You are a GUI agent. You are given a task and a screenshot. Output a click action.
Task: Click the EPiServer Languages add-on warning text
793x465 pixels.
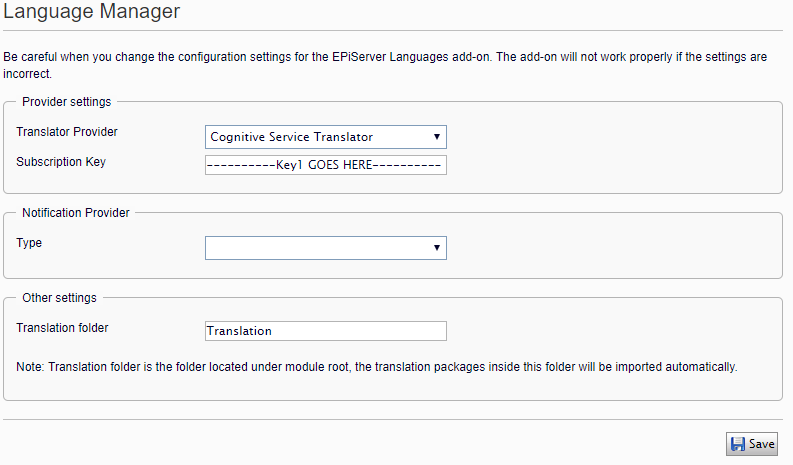point(385,65)
